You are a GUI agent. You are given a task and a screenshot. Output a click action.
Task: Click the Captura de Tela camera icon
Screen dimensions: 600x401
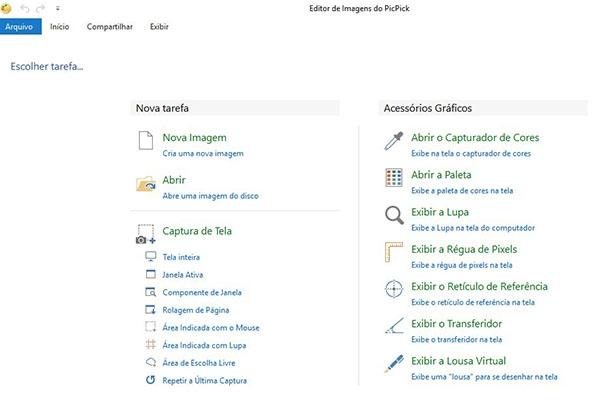146,234
